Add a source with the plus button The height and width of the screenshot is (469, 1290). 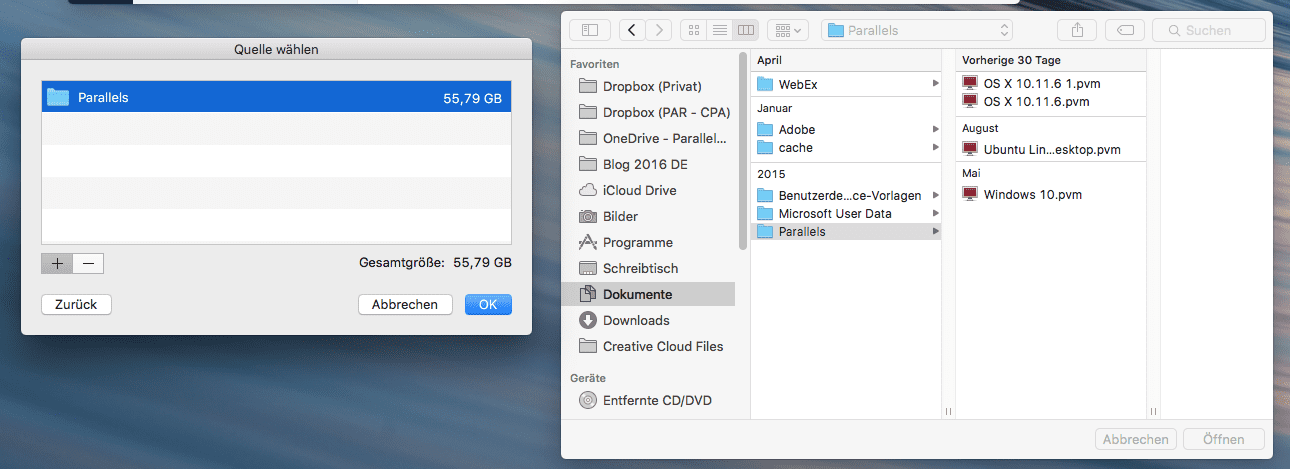pyautogui.click(x=57, y=263)
